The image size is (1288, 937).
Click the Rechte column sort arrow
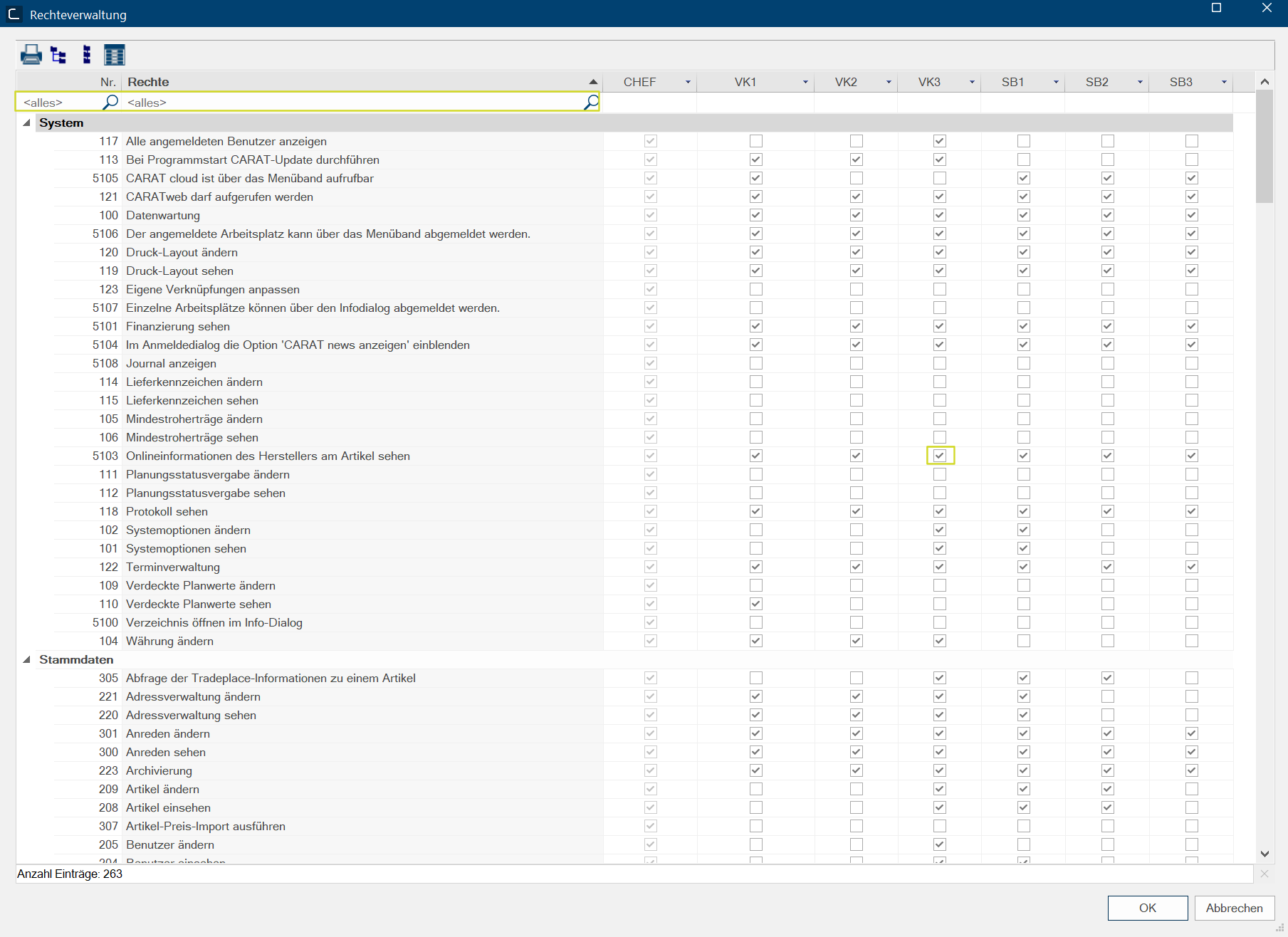coord(593,82)
